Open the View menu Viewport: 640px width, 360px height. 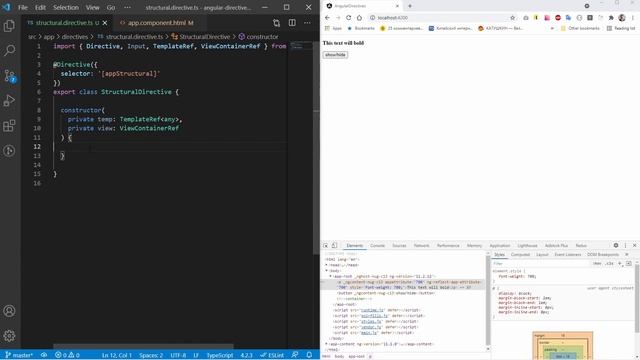click(x=93, y=7)
